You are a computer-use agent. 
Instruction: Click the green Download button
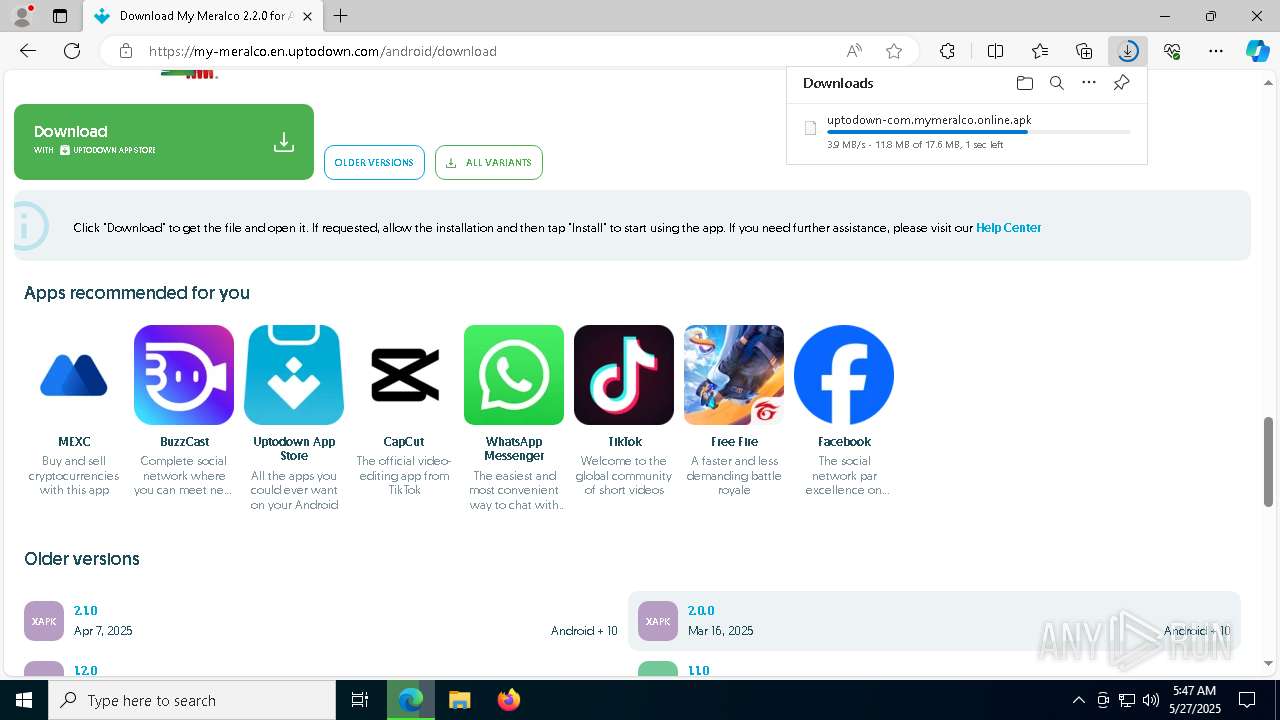pos(164,142)
